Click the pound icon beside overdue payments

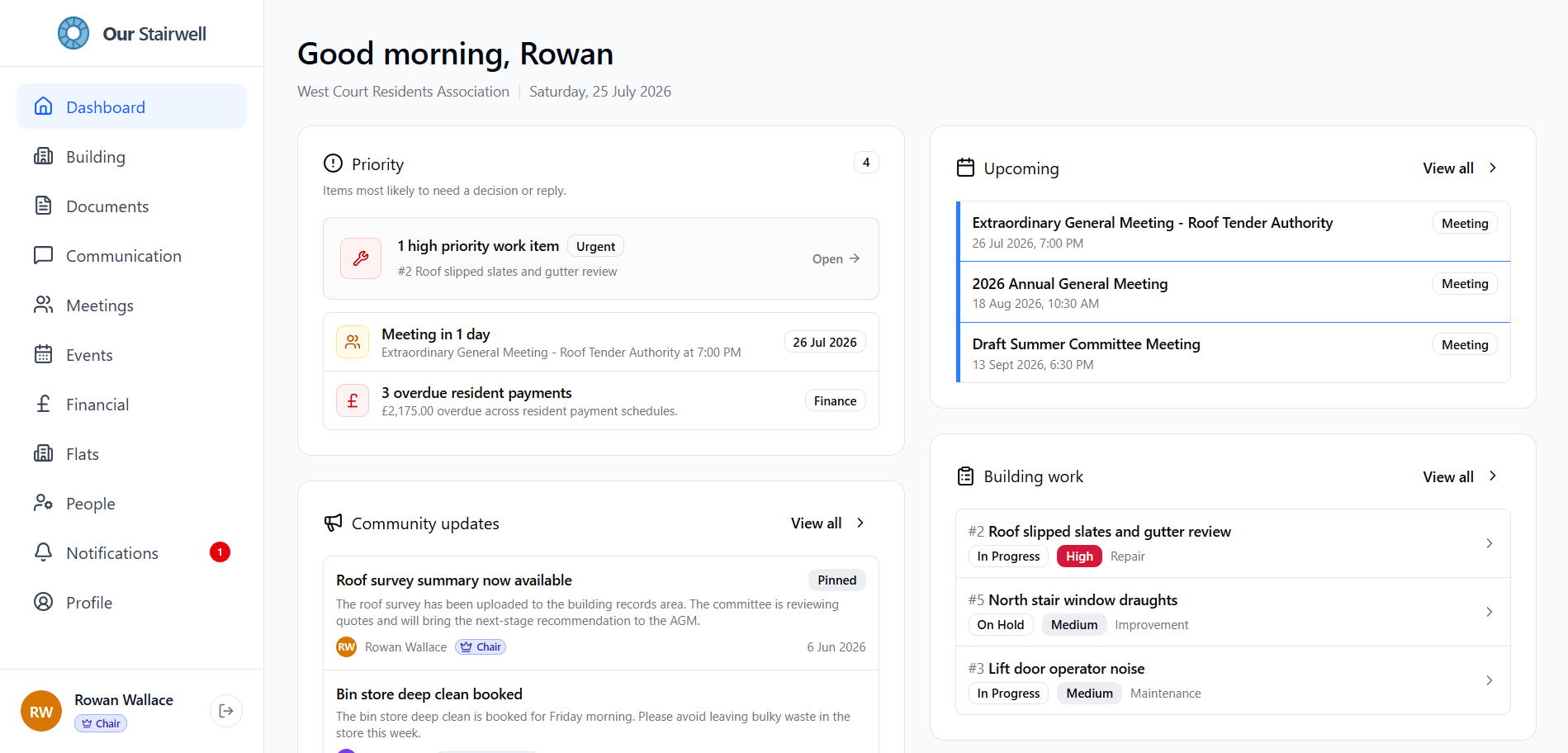(x=353, y=400)
